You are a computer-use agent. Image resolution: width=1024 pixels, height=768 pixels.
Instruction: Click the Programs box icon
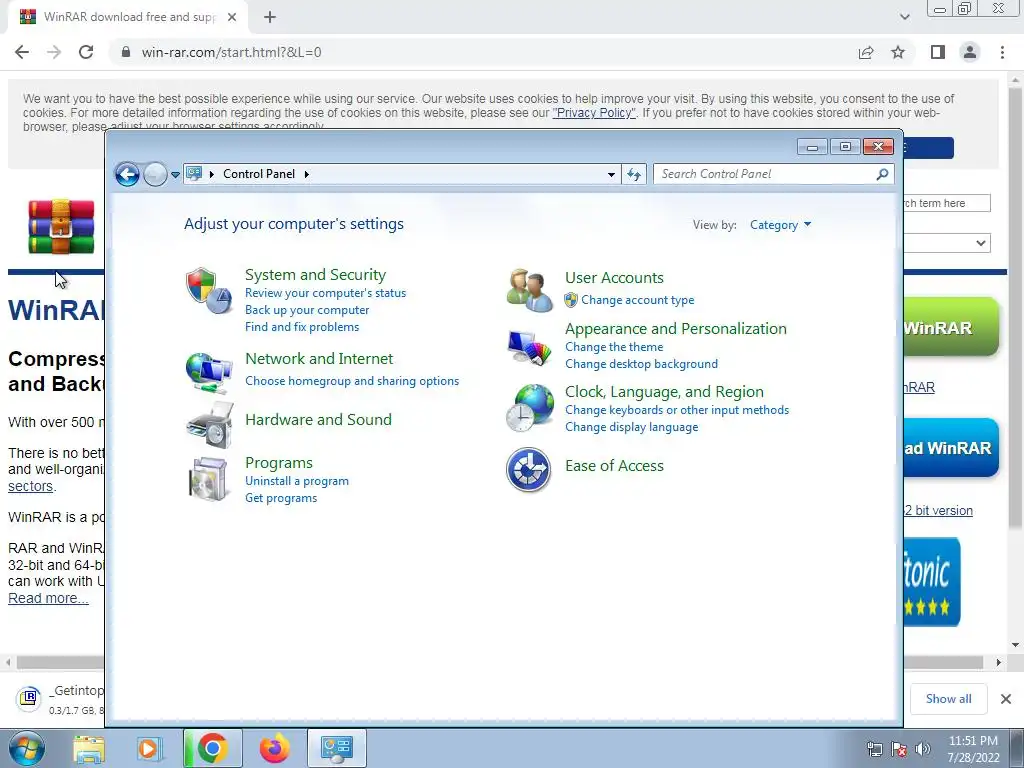(208, 479)
